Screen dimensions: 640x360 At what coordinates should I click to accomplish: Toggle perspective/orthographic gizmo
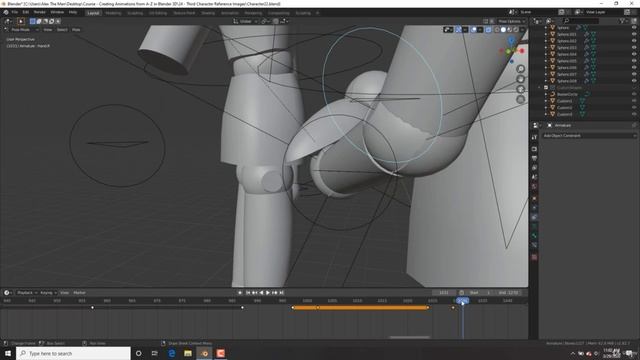(x=520, y=99)
